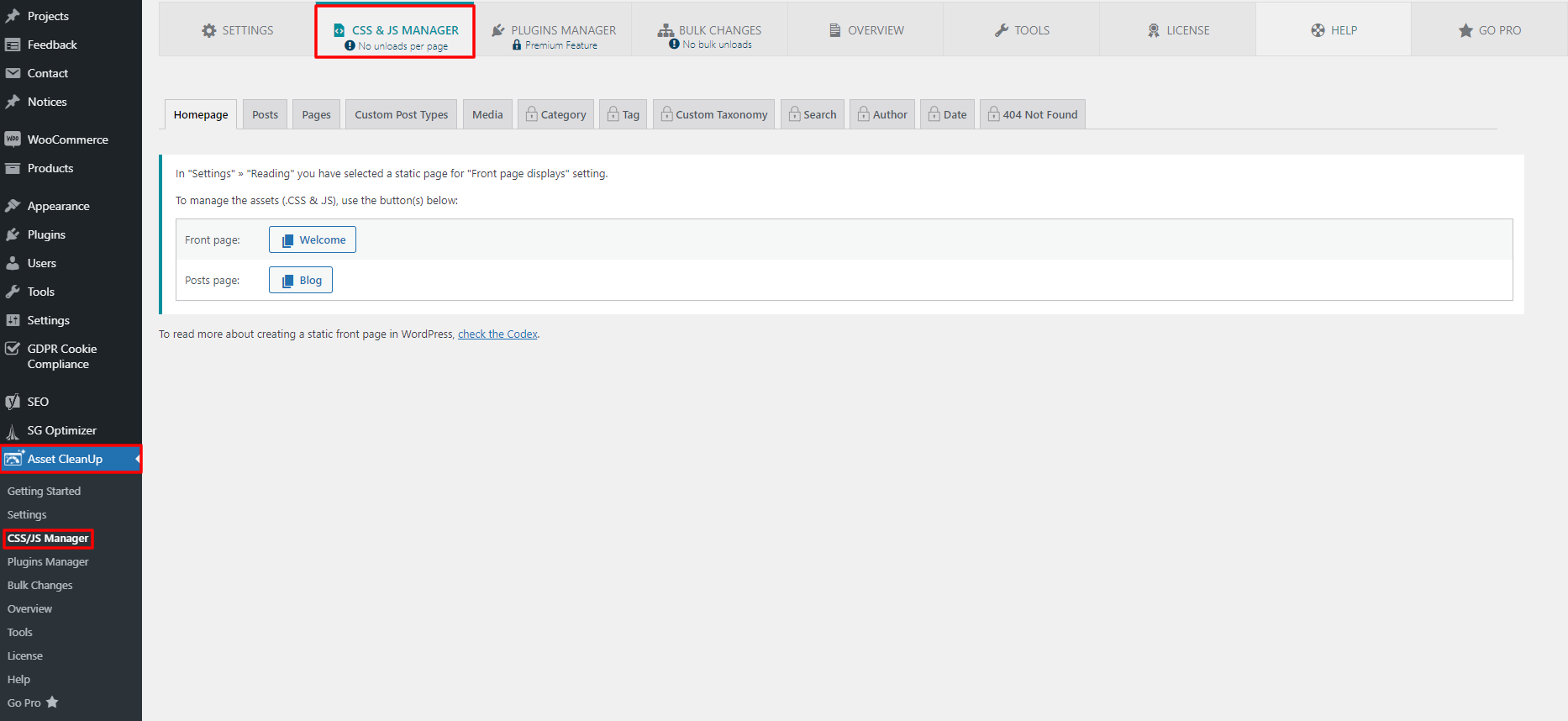
Task: Open the Blog posts page button
Action: (301, 280)
